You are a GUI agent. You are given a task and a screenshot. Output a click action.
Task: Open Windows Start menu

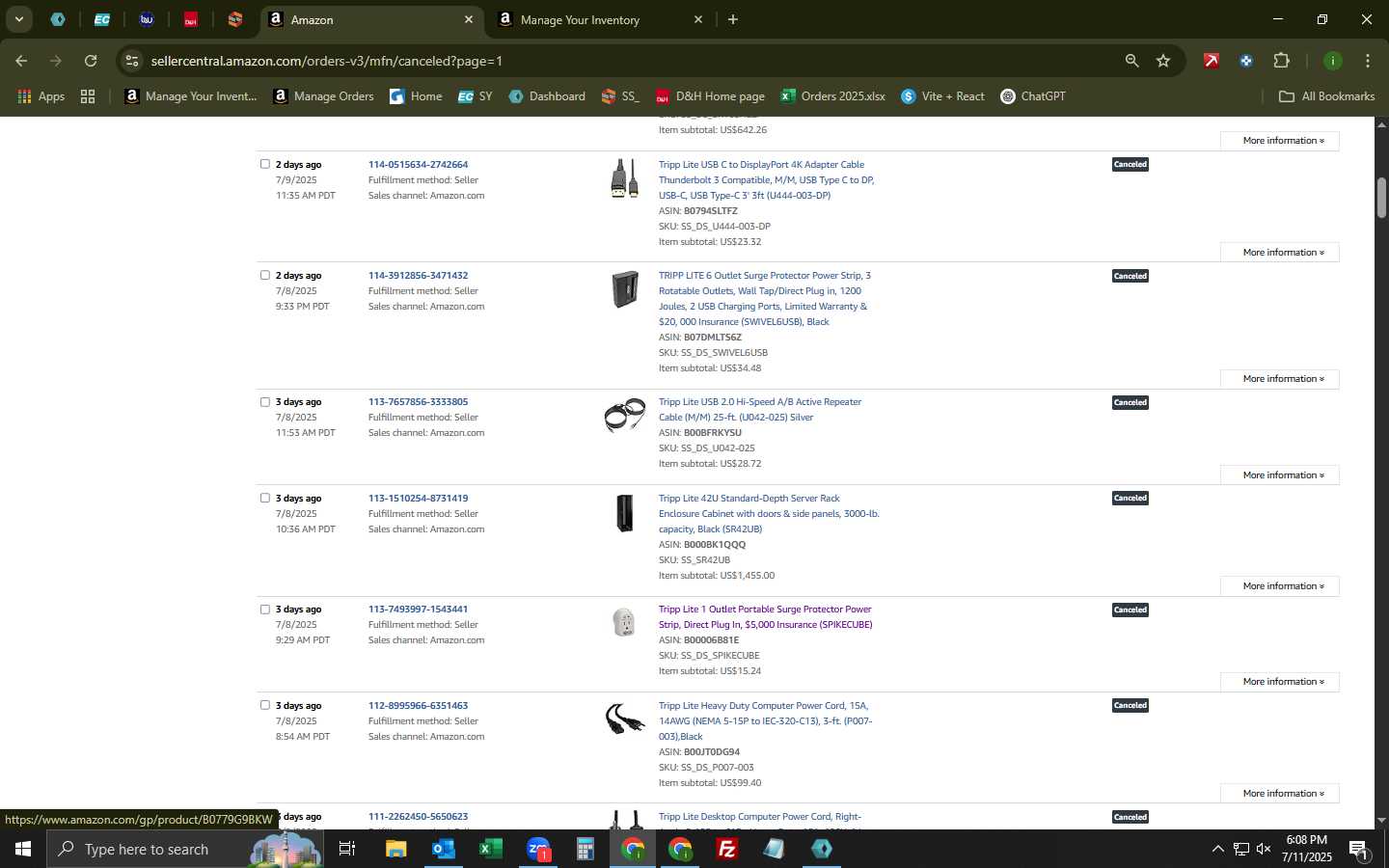[23, 849]
